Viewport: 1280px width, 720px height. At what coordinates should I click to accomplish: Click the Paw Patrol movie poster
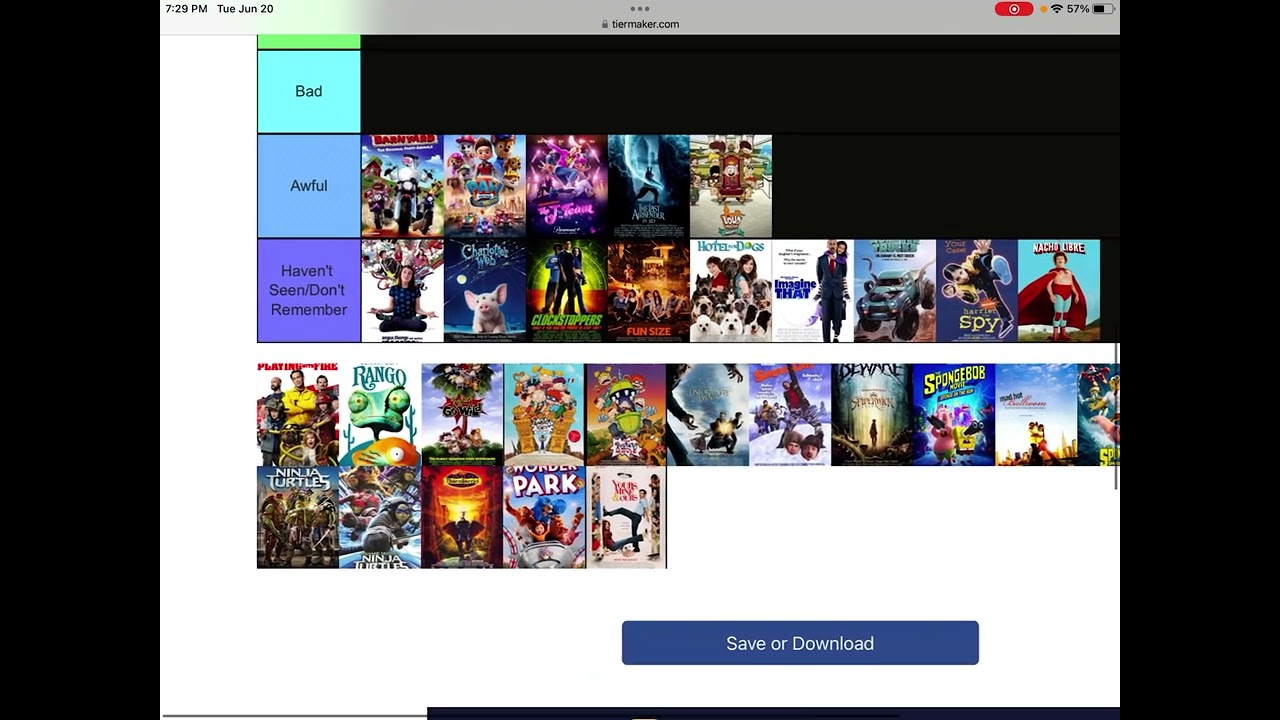[x=485, y=186]
